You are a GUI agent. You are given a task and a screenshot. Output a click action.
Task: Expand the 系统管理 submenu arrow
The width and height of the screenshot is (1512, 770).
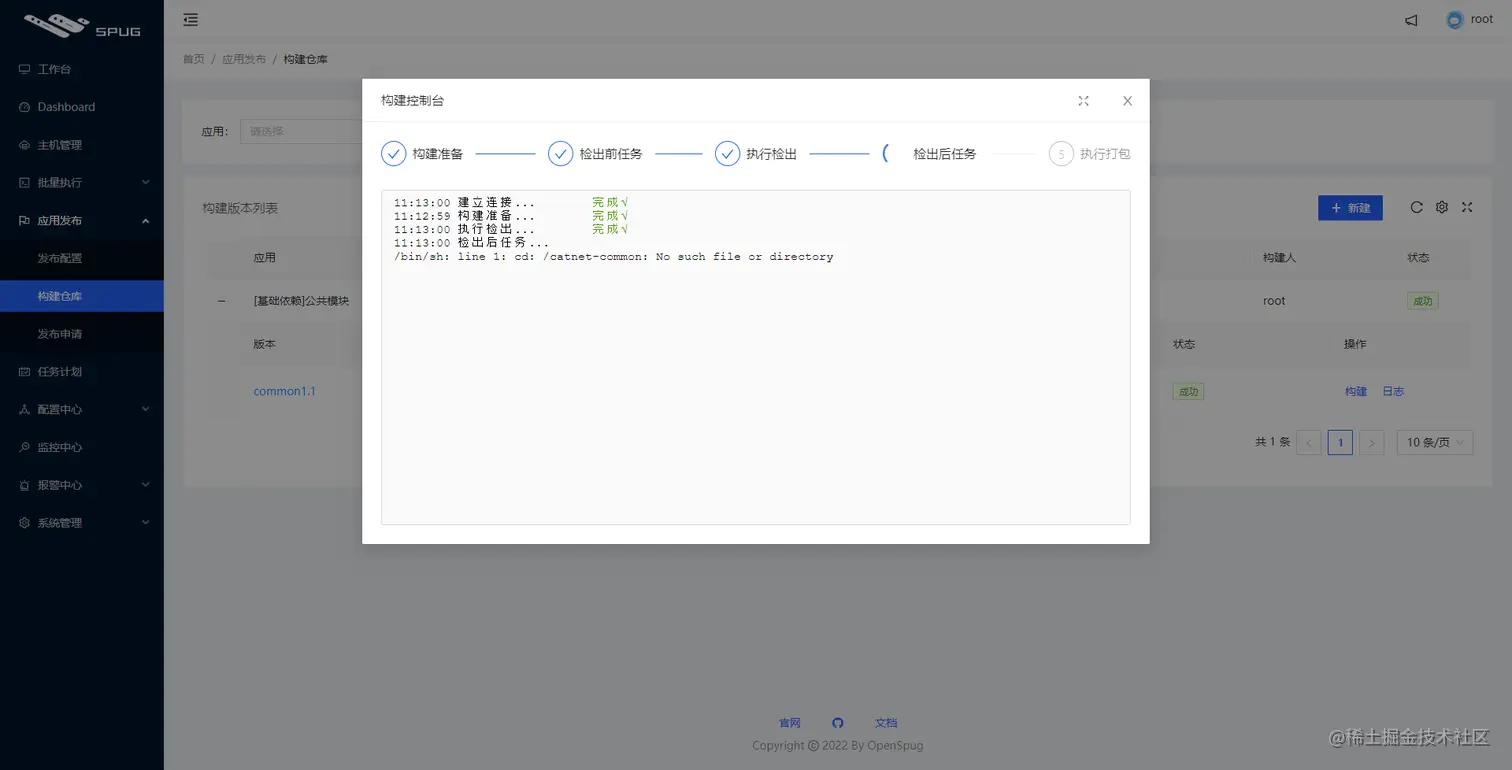[145, 523]
